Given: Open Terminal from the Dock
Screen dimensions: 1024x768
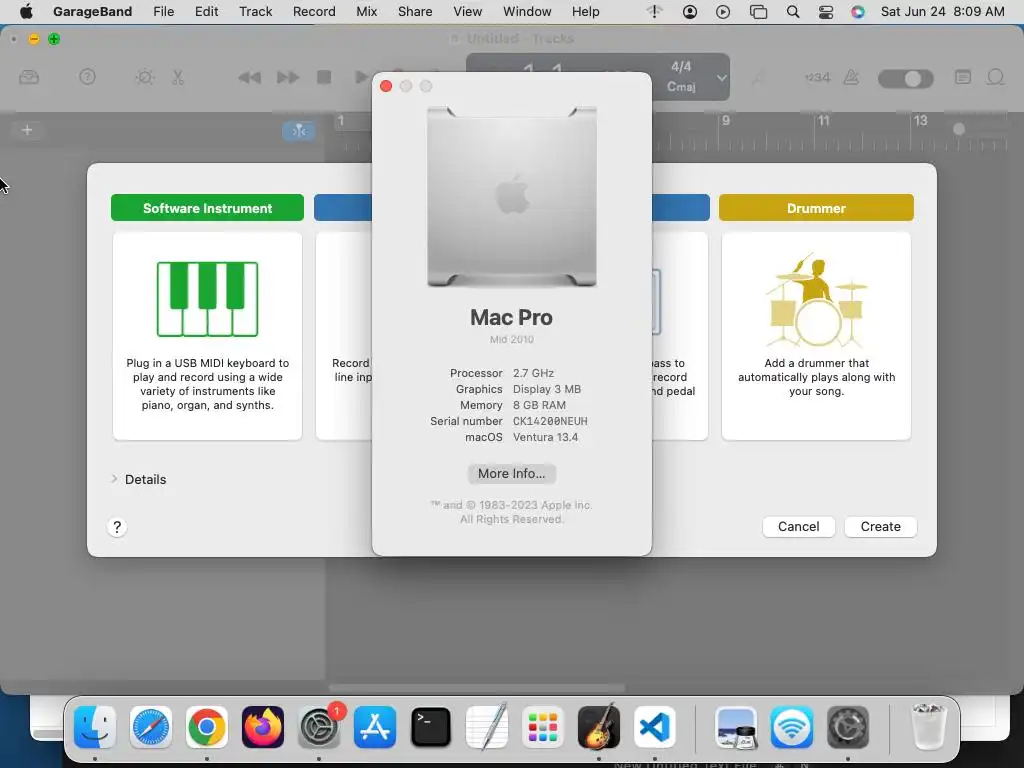Looking at the screenshot, I should pos(431,727).
